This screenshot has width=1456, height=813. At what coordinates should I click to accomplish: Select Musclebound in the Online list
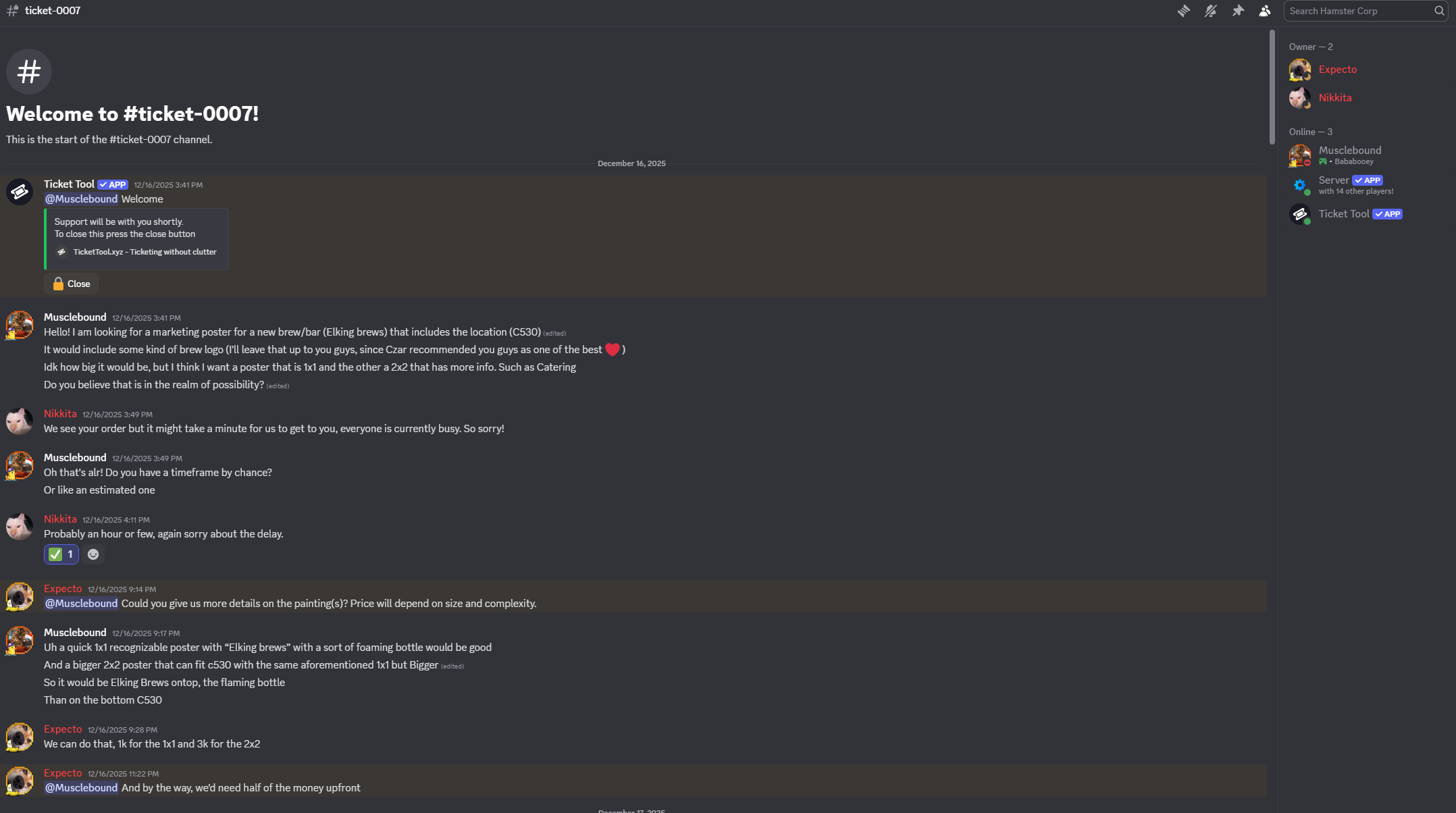(1349, 151)
